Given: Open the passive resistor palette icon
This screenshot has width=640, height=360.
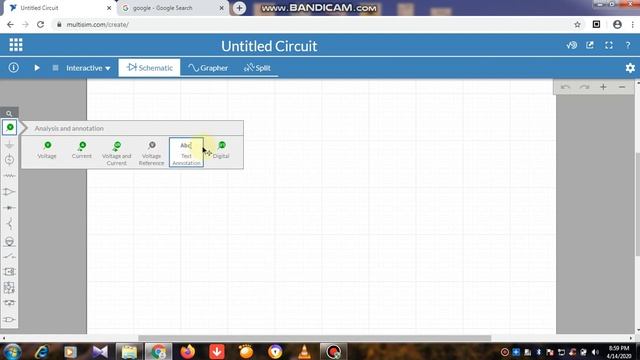Looking at the screenshot, I should point(9,176).
